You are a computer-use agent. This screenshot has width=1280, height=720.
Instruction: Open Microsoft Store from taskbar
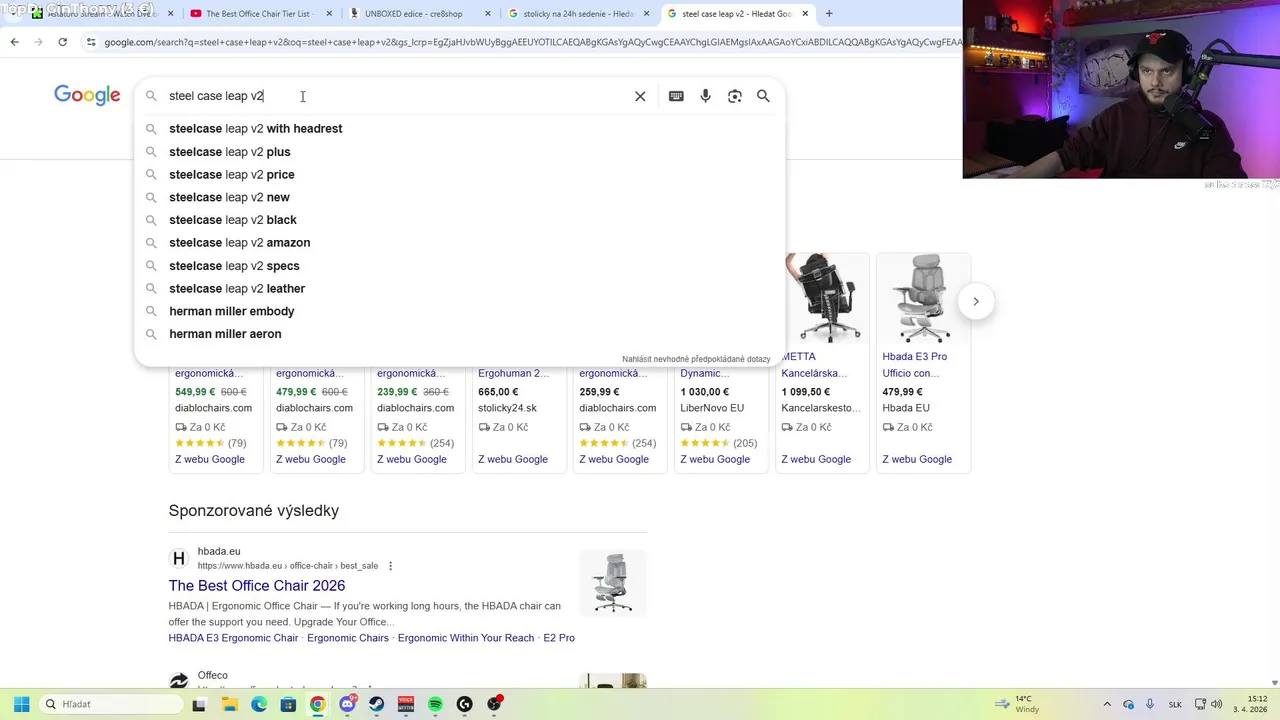(x=288, y=704)
